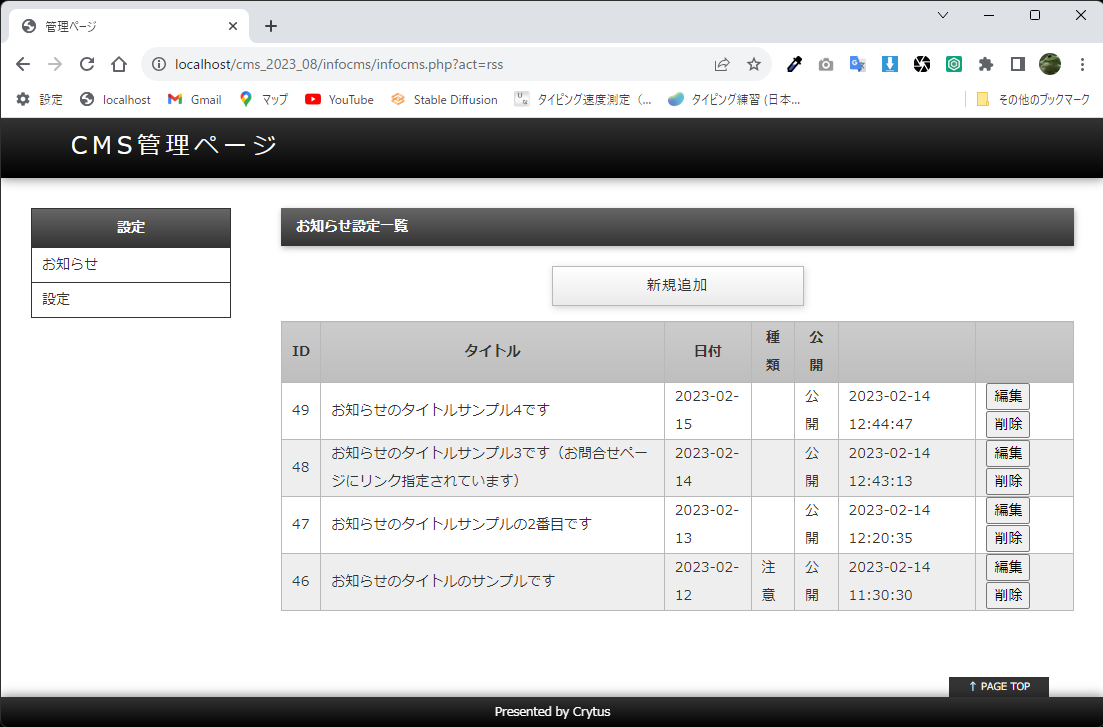This screenshot has height=727, width=1103.
Task: Bookmark this page with the star icon
Action: tap(754, 64)
